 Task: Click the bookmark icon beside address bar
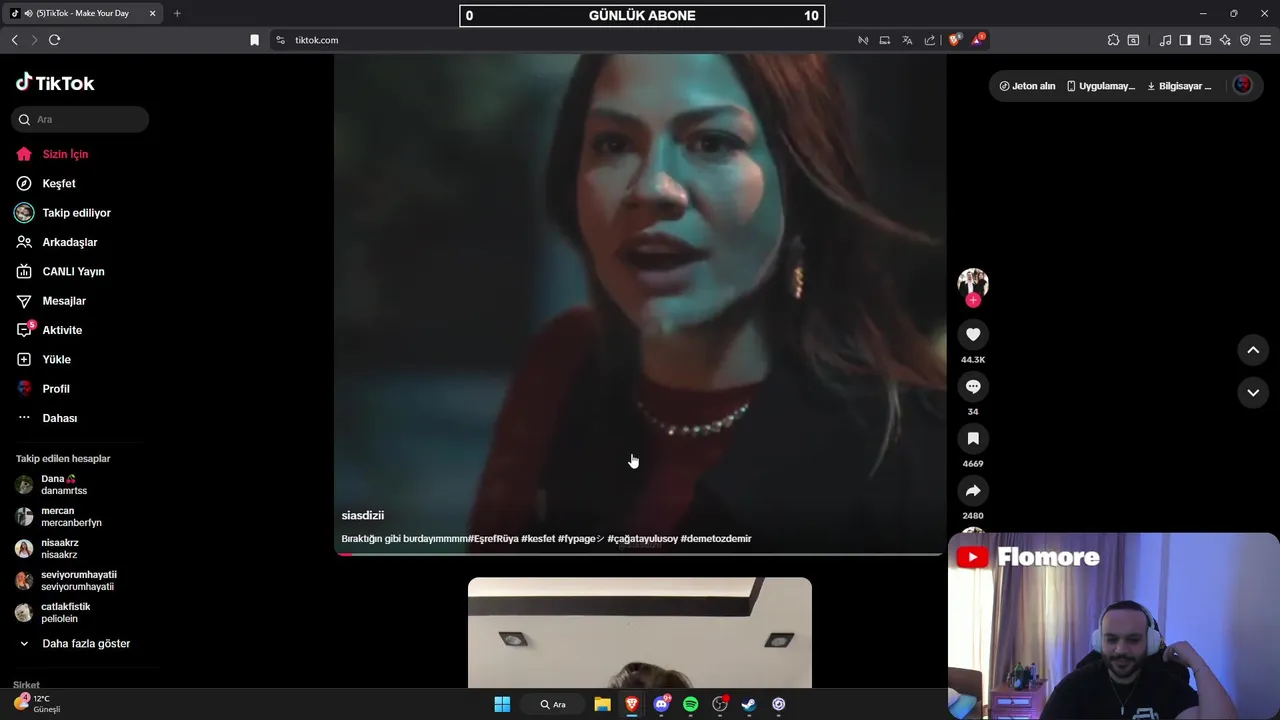point(254,40)
